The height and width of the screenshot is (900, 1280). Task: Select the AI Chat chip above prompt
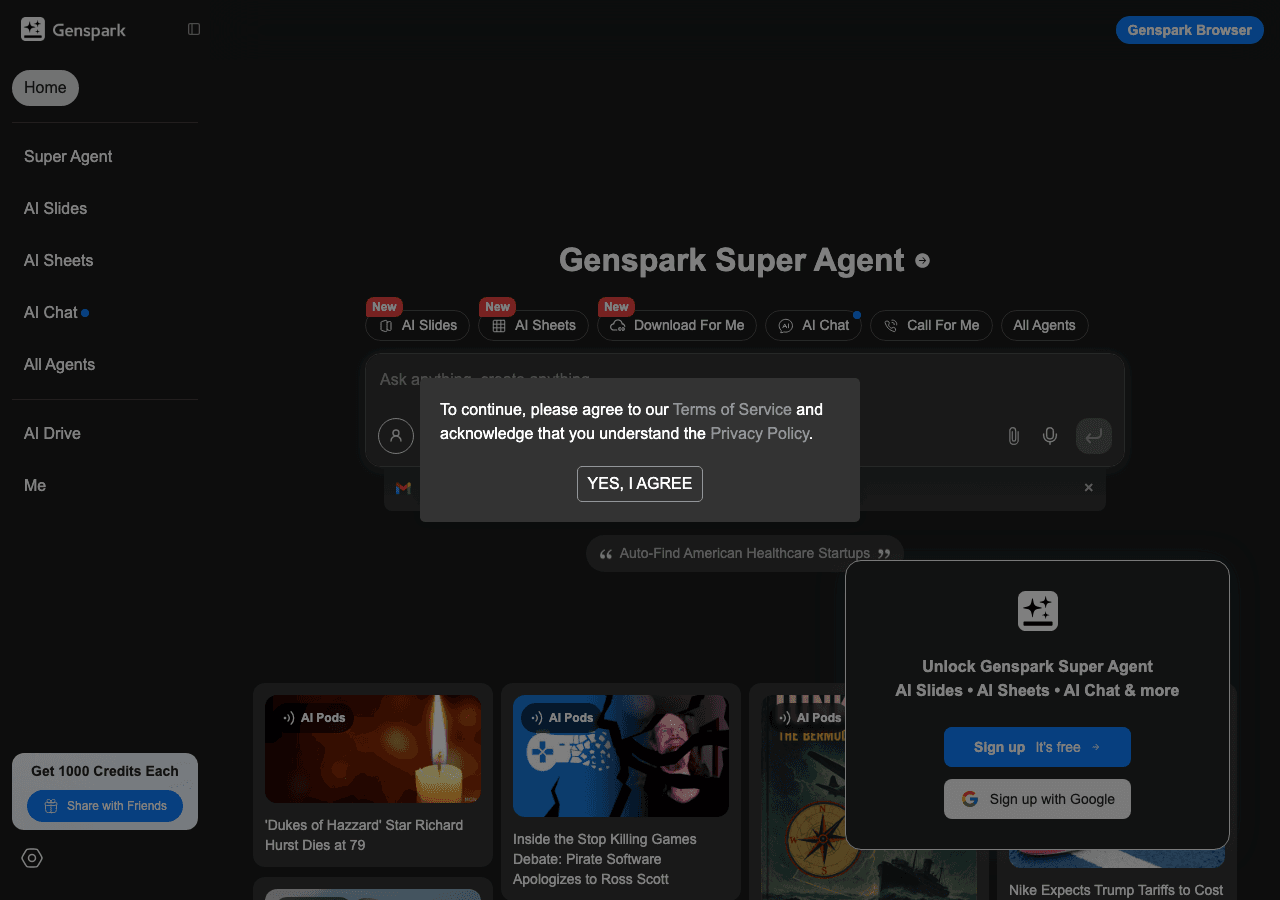click(x=813, y=325)
